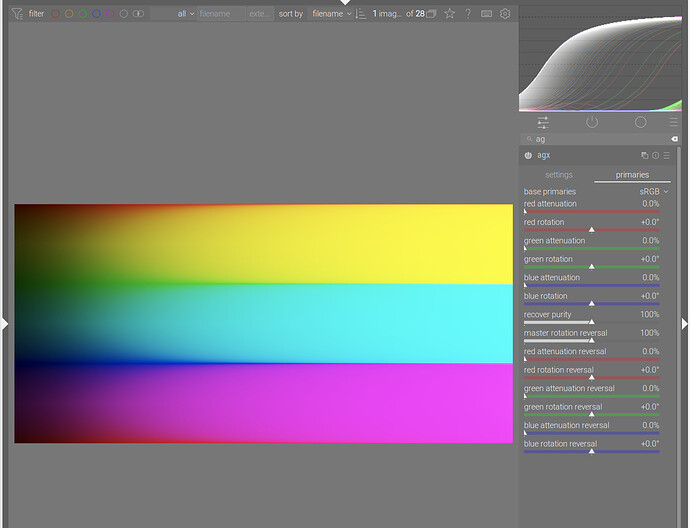The image size is (690, 528).
Task: Open the global preferences gear icon
Action: pos(505,14)
